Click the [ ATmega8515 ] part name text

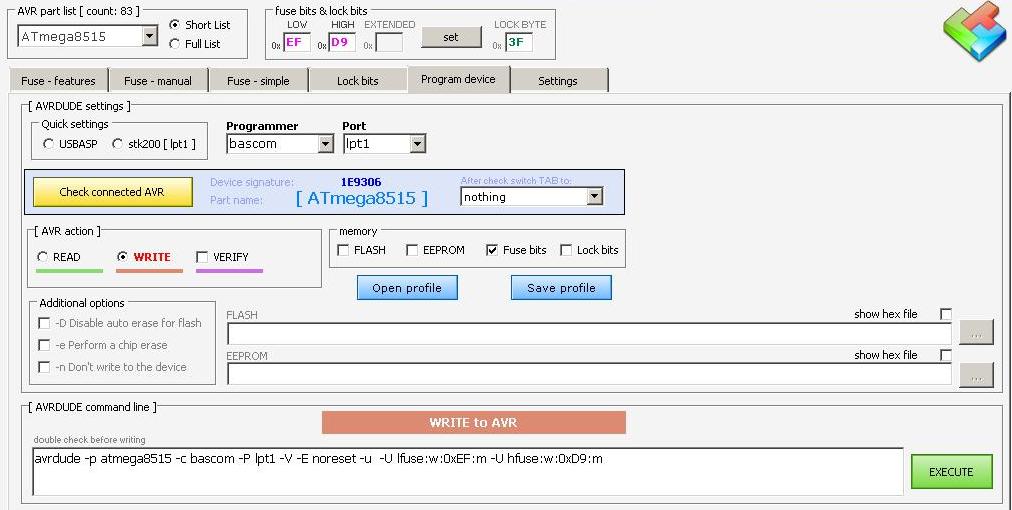click(362, 198)
